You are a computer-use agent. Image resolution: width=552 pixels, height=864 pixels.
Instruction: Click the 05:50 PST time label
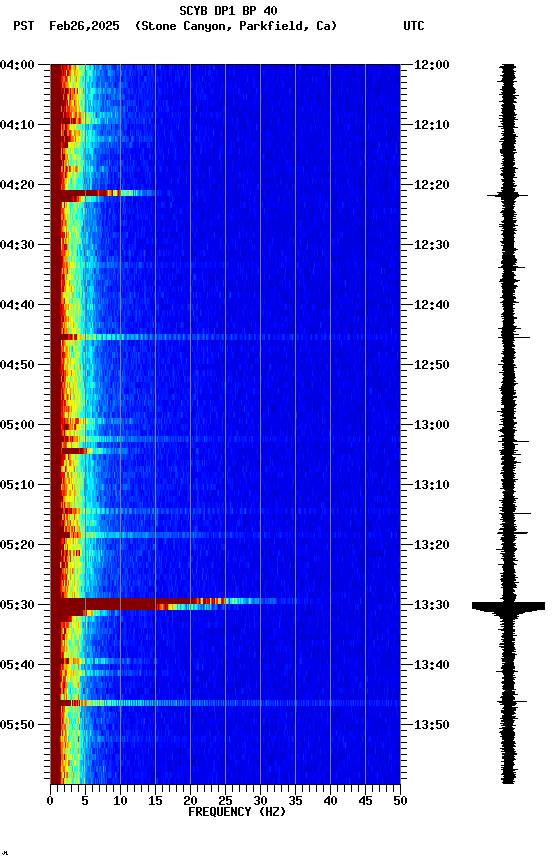(17, 725)
